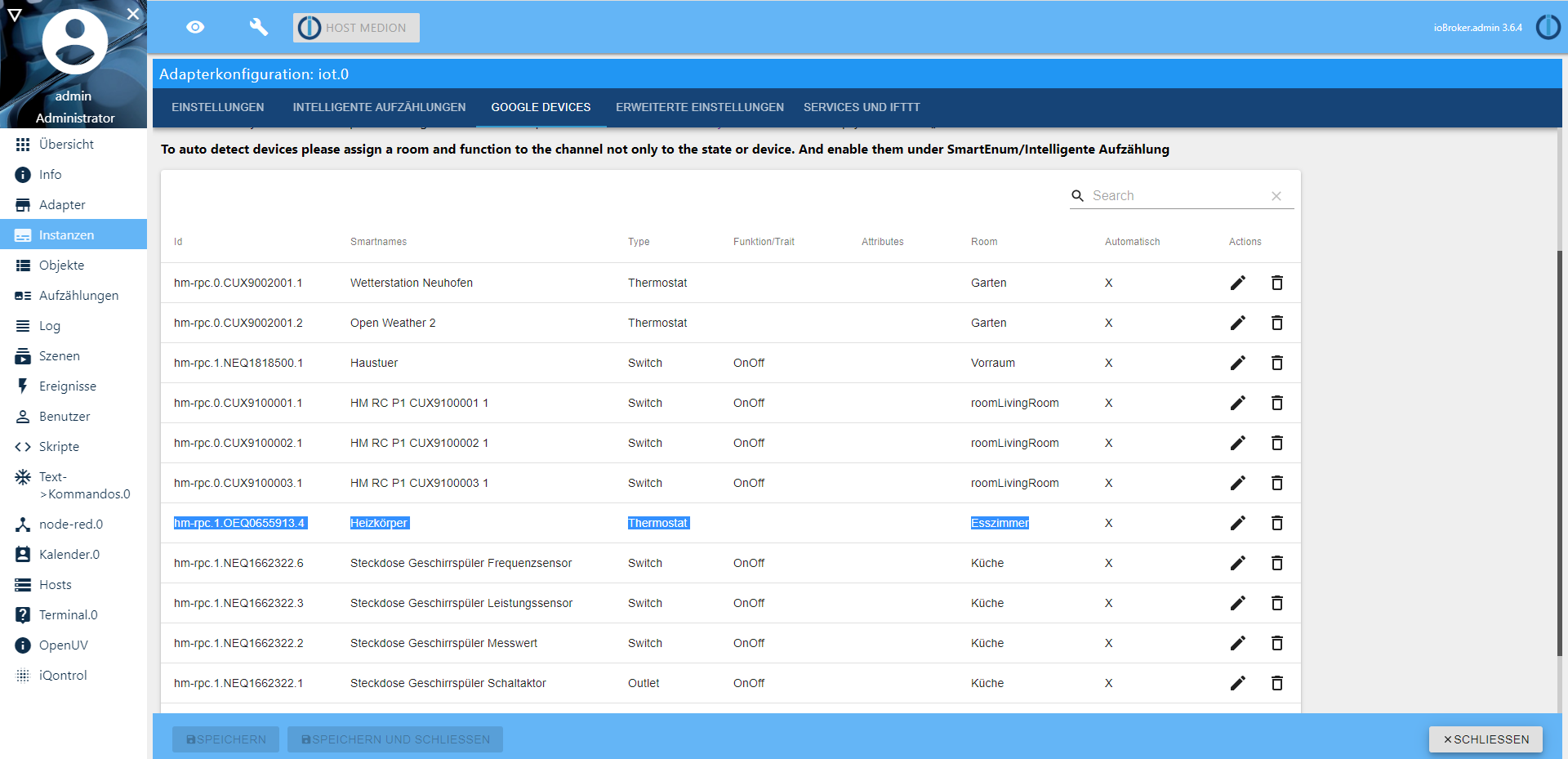Screen dimensions: 1568x759
Task: Click the Hosts server icon in sidebar
Action: tap(23, 585)
